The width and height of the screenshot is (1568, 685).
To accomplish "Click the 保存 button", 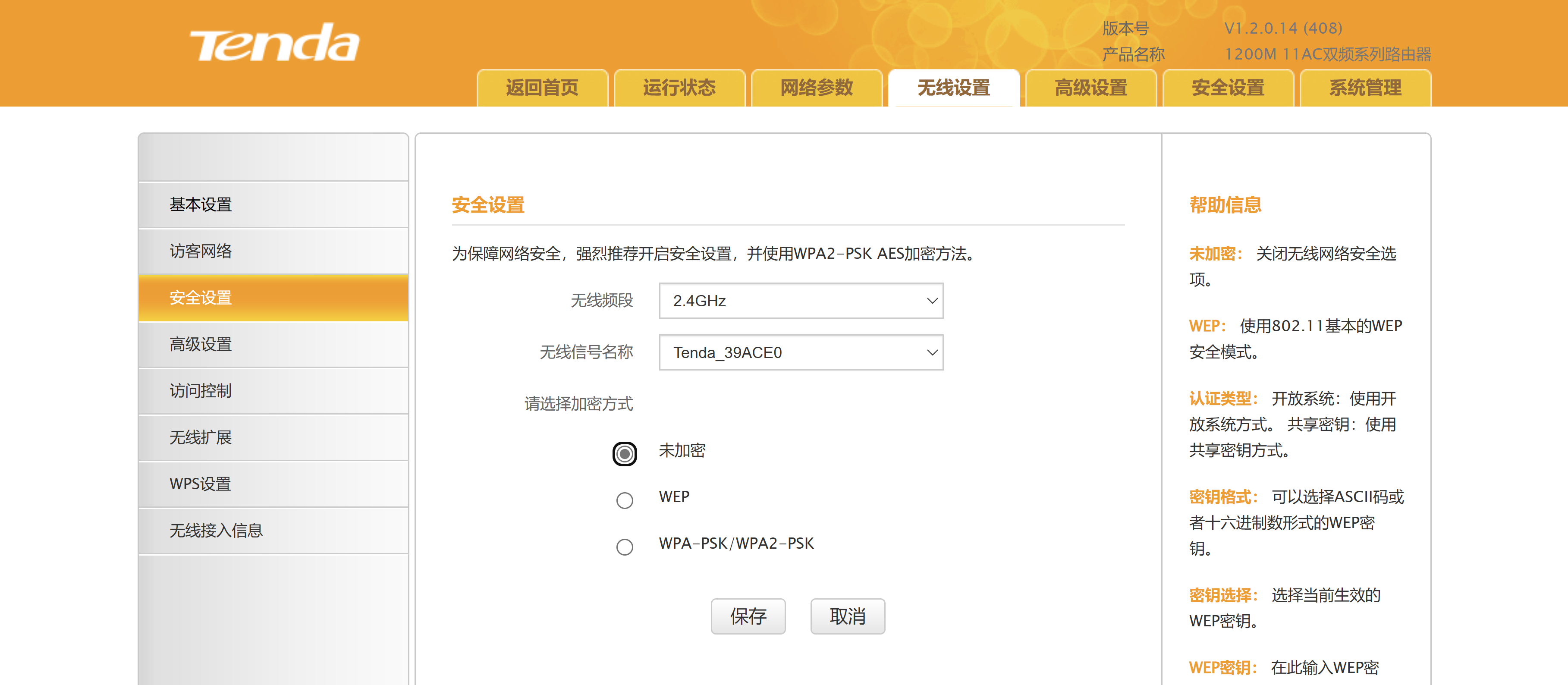I will coord(748,616).
